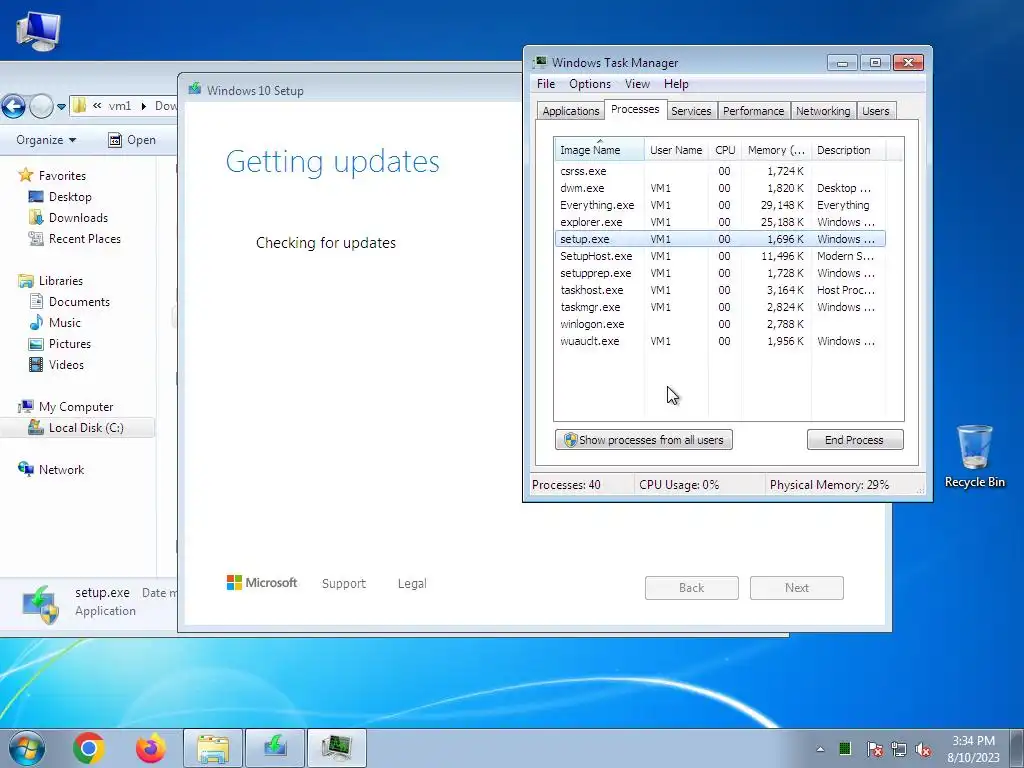Open the Legal link in Setup
The image size is (1024, 768).
pyautogui.click(x=412, y=583)
